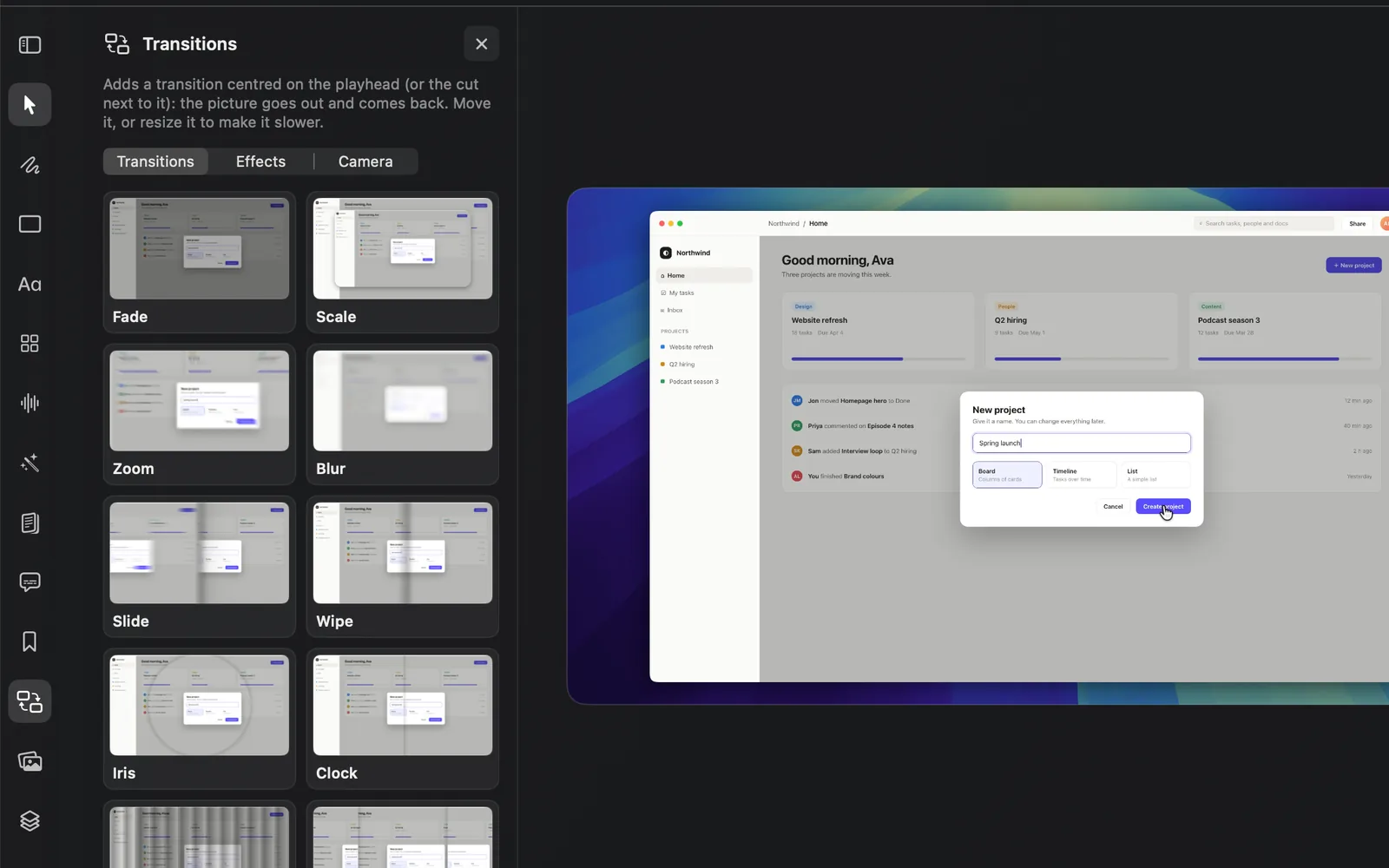The image size is (1389, 868).
Task: Click the Transitions sidebar icon
Action: 30,701
